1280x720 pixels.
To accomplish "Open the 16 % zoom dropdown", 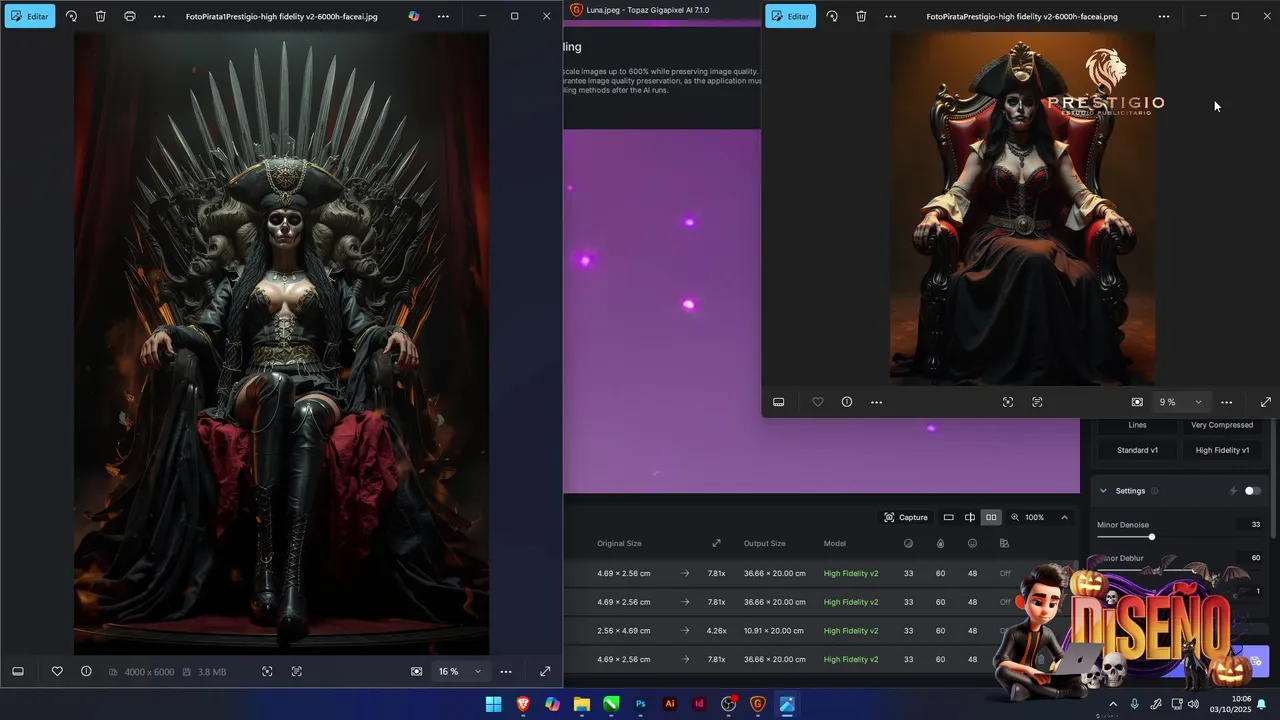I will 460,672.
